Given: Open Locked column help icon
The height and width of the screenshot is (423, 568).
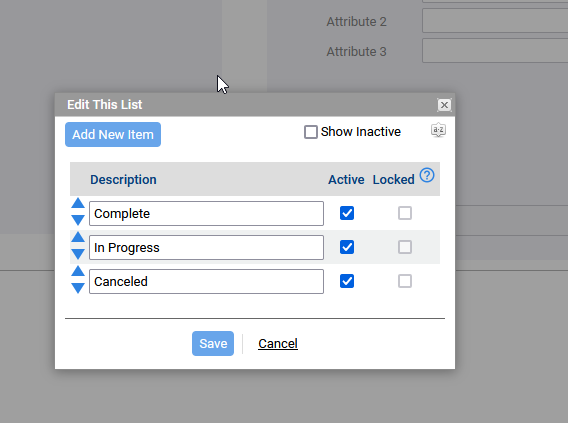Looking at the screenshot, I should (427, 175).
